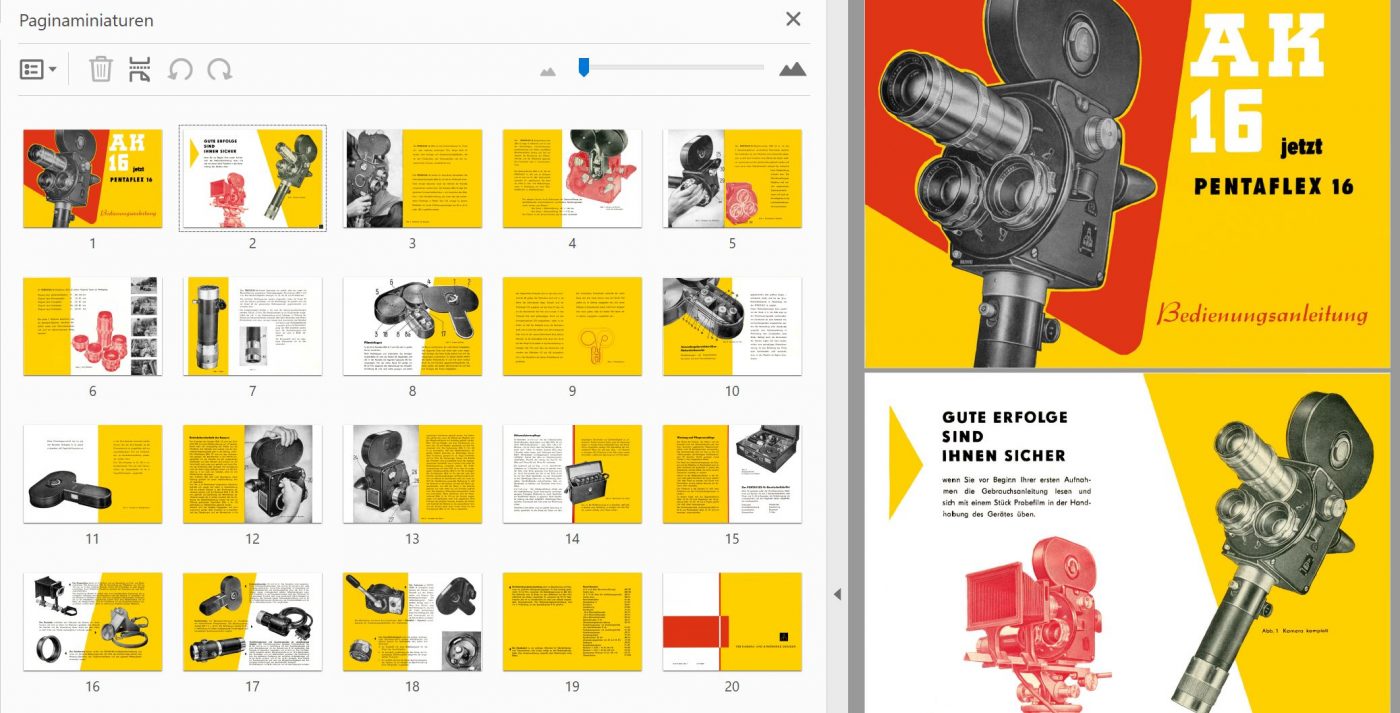Click the 'Bedienungsanleitung' text on cover page

pyautogui.click(x=1261, y=314)
